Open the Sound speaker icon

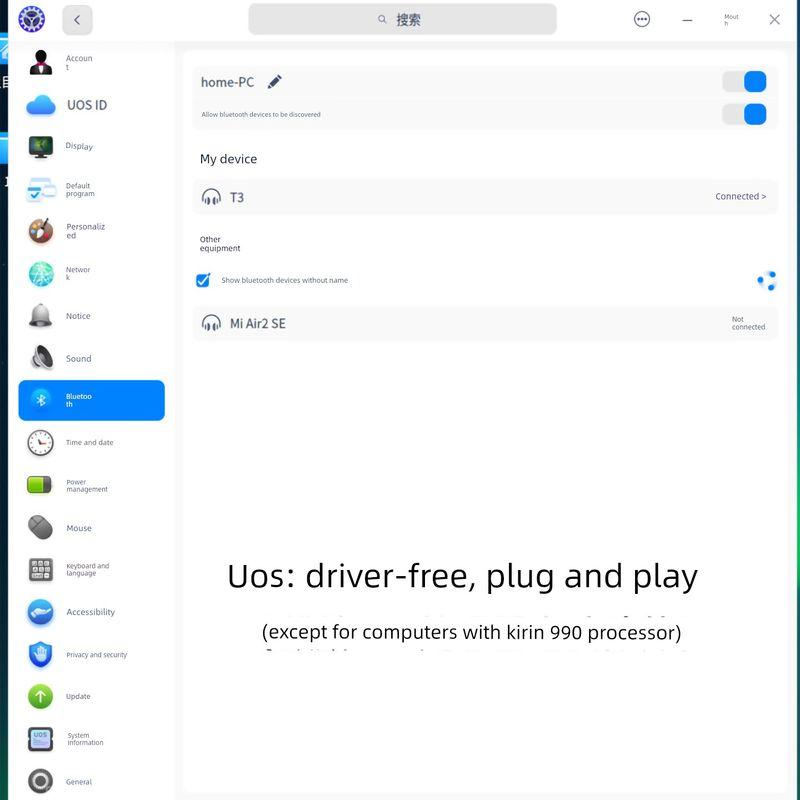[42, 358]
